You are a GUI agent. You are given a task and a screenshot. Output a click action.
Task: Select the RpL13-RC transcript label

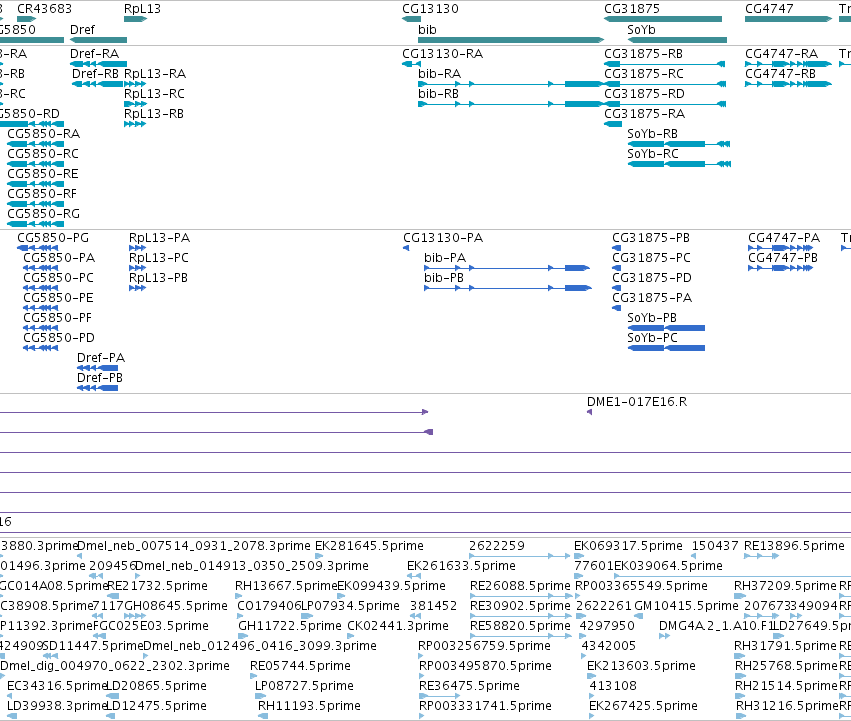point(154,93)
